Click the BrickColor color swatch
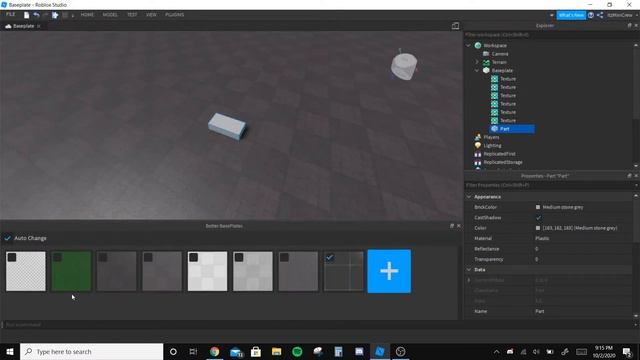 coord(538,207)
